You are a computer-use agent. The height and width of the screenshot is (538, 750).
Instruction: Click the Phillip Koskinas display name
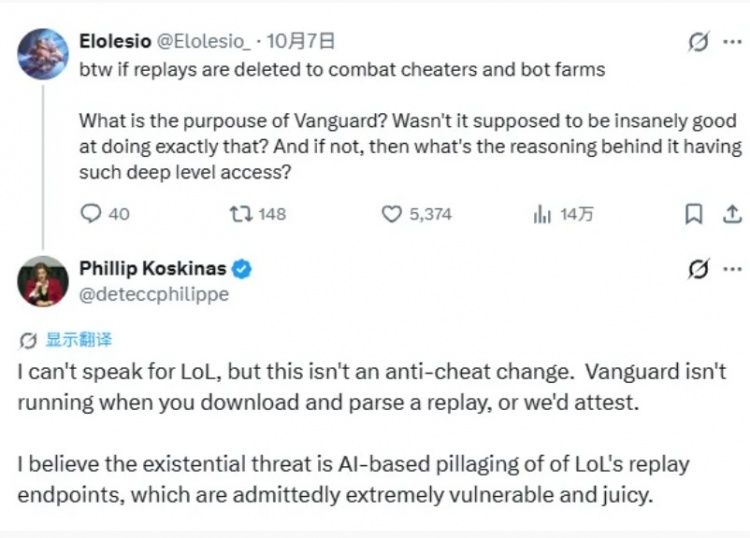tap(153, 268)
